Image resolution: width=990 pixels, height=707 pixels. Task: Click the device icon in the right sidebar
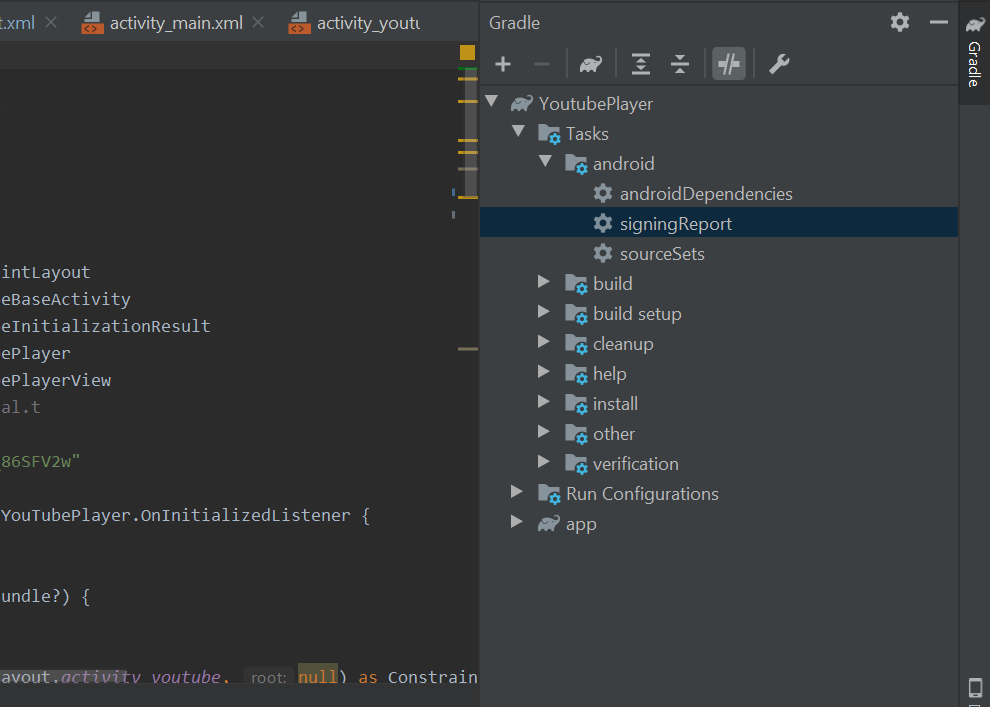pyautogui.click(x=975, y=687)
